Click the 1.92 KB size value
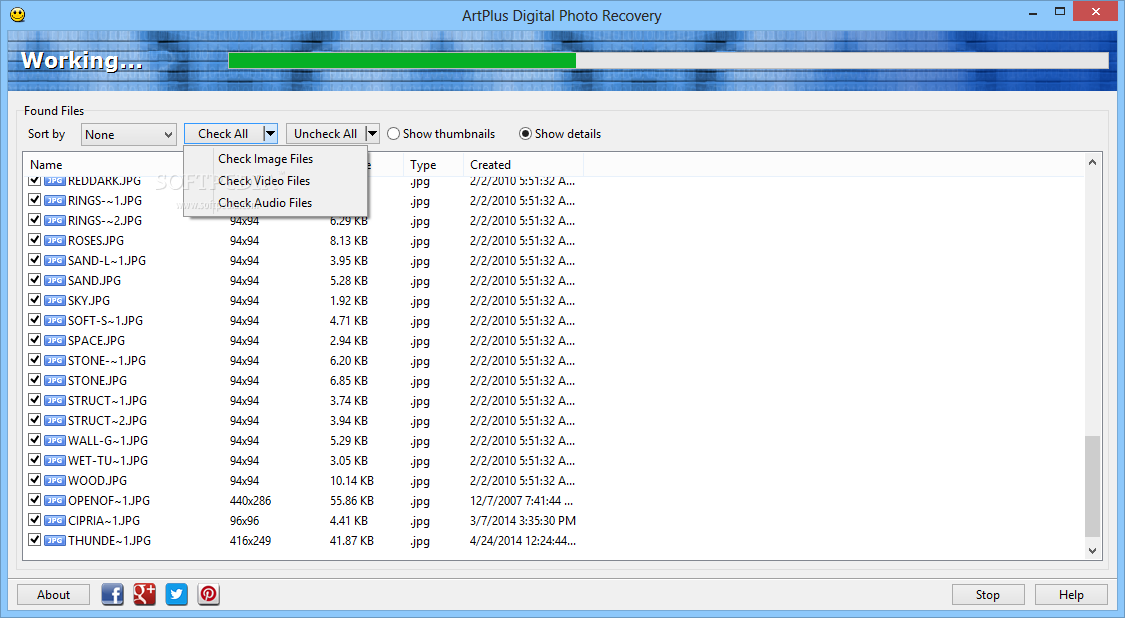The height and width of the screenshot is (618, 1125). (x=349, y=301)
